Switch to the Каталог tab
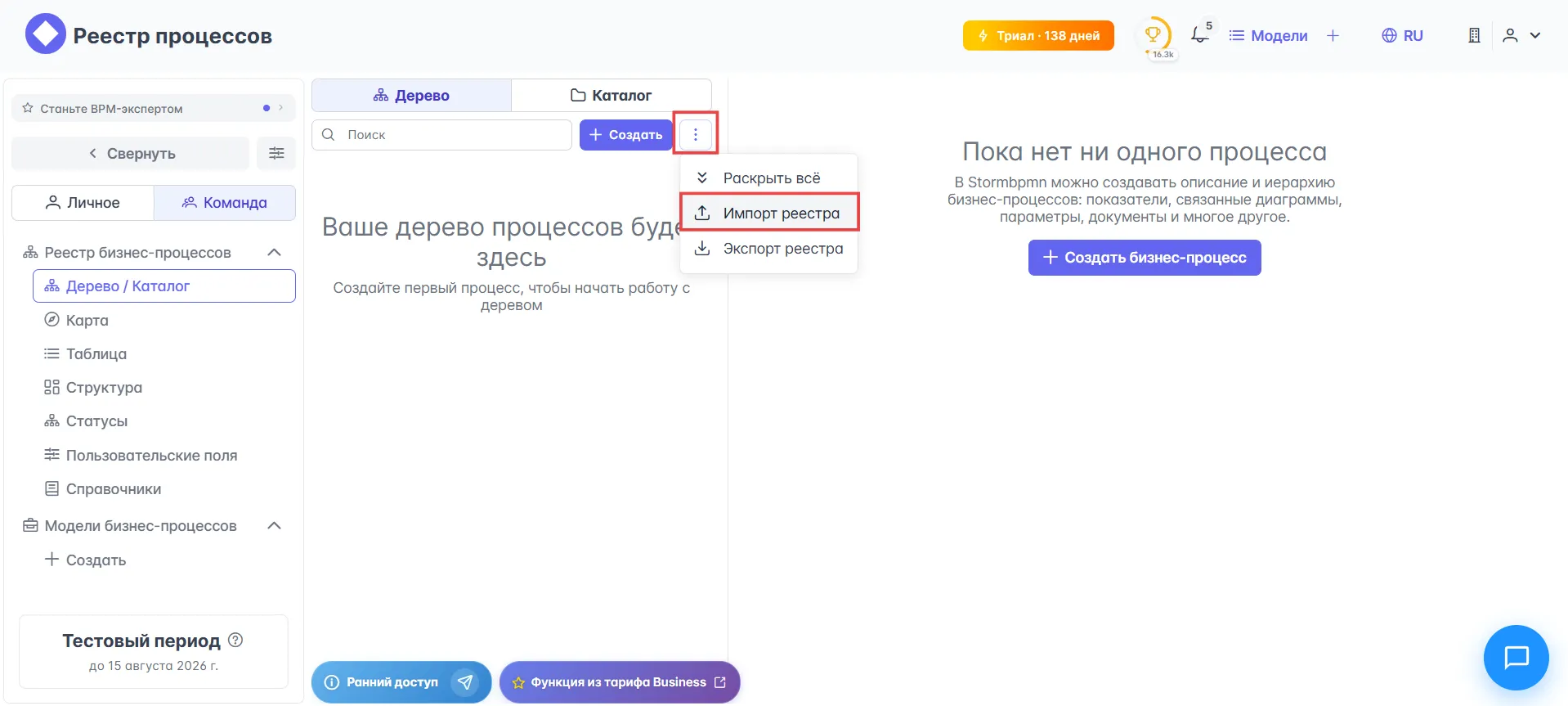Viewport: 1568px width, 706px height. (611, 96)
